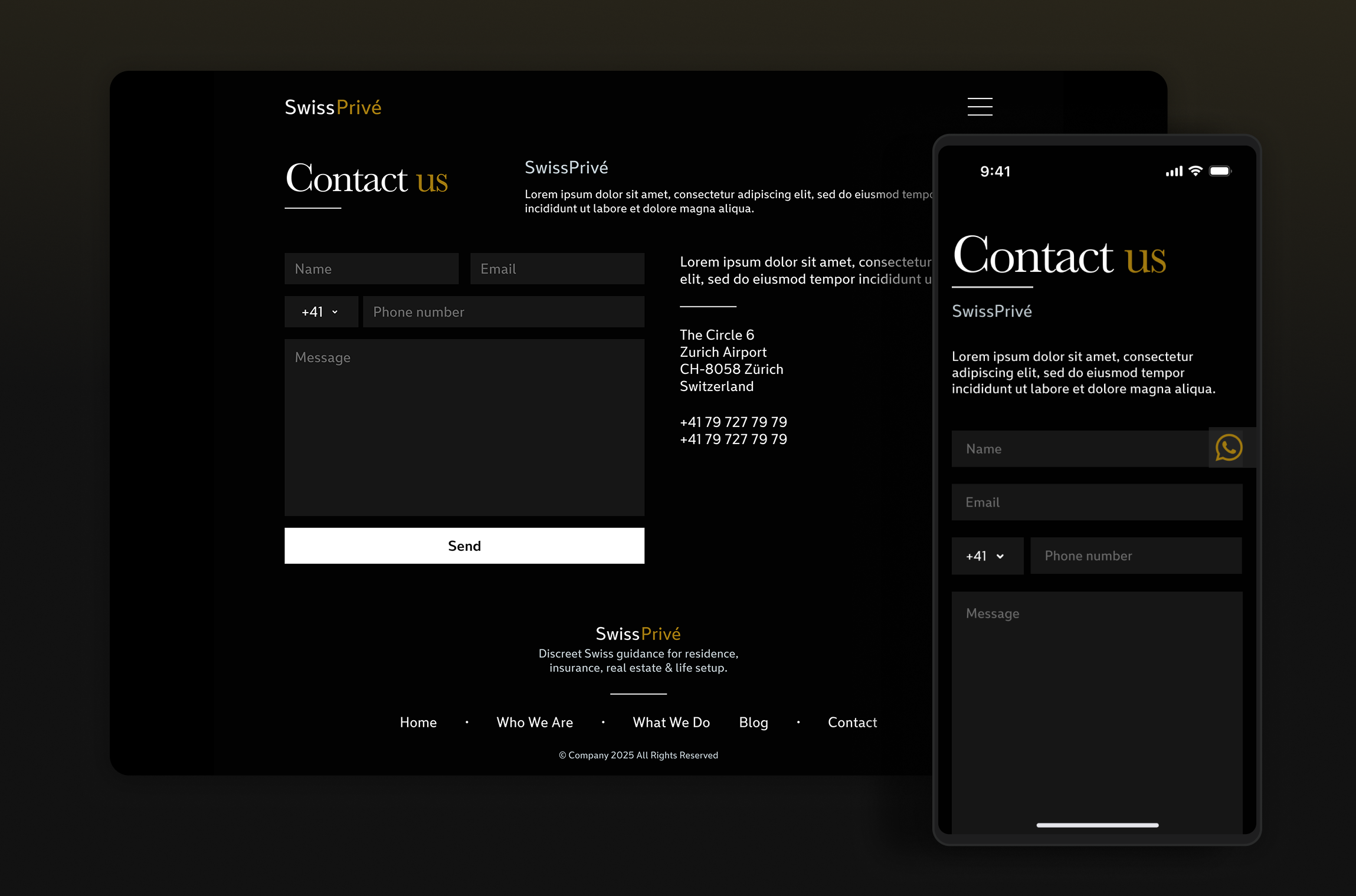Open Home in the footer navigation

click(418, 723)
